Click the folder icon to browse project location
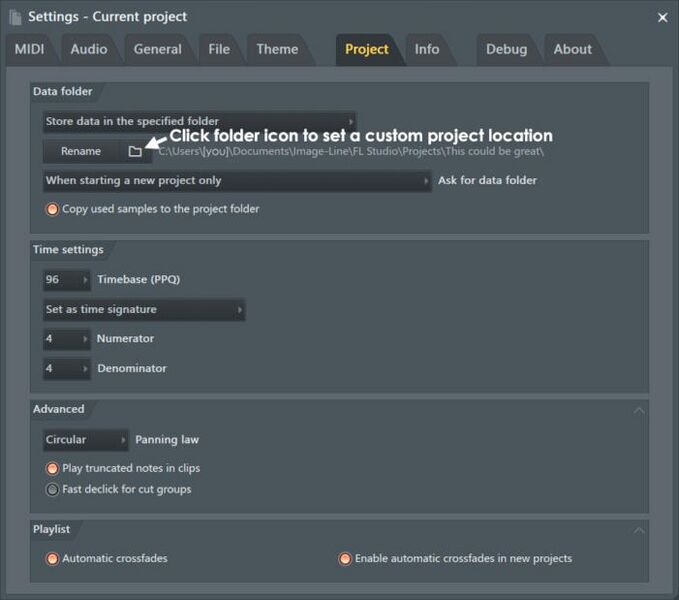 click(135, 151)
